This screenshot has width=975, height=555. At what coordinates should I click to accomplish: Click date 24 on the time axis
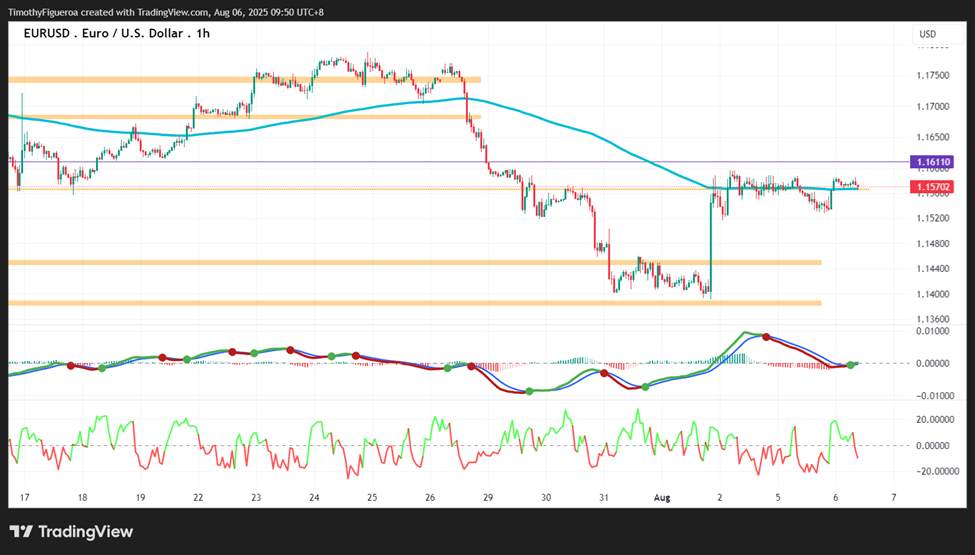pyautogui.click(x=314, y=498)
